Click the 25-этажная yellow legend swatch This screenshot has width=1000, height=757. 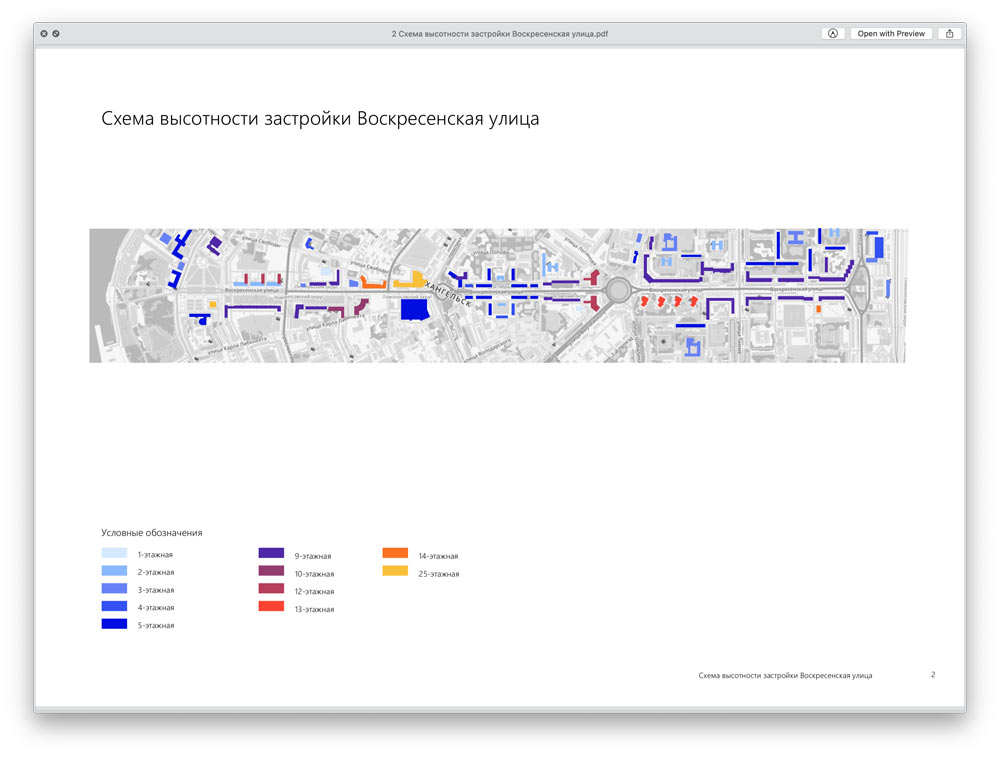coord(395,571)
